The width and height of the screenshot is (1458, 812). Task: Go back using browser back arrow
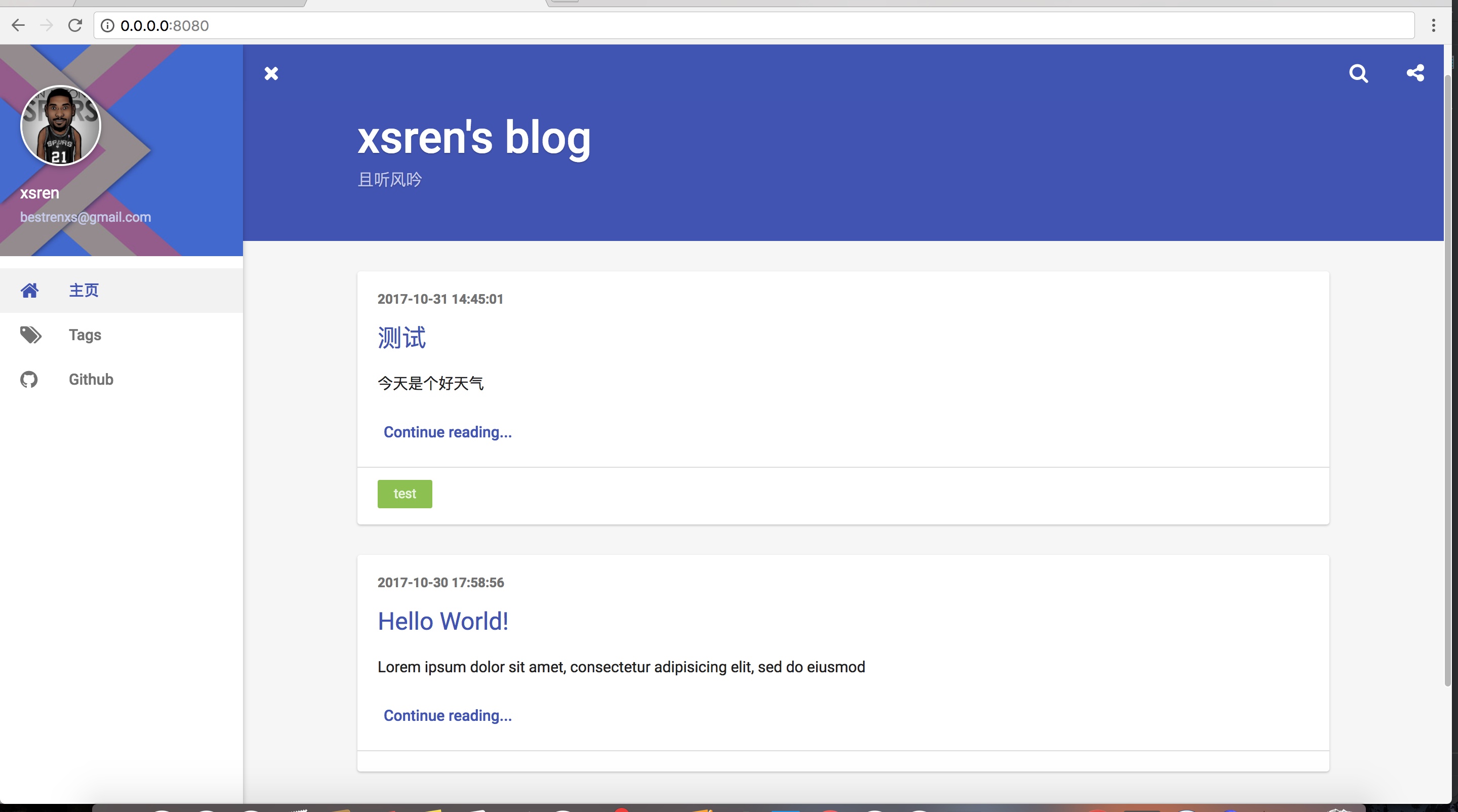pyautogui.click(x=18, y=25)
